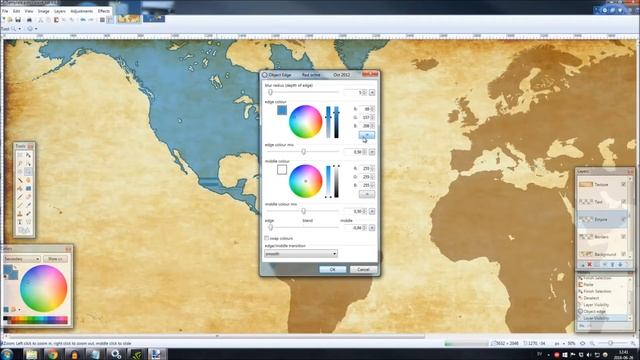
Task: Toggle Empire layer visibility checkbox
Action: [623, 219]
